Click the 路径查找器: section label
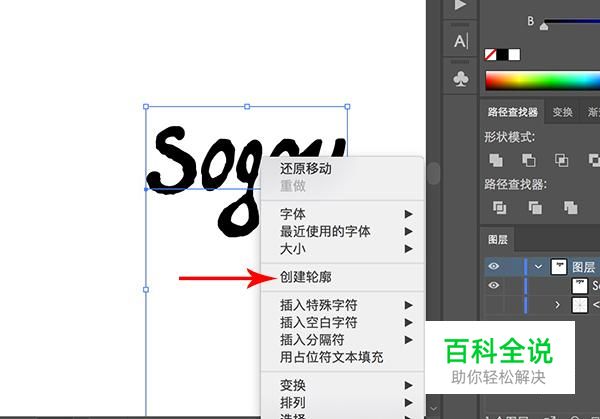Viewport: 600px width, 419px height. pyautogui.click(x=515, y=184)
